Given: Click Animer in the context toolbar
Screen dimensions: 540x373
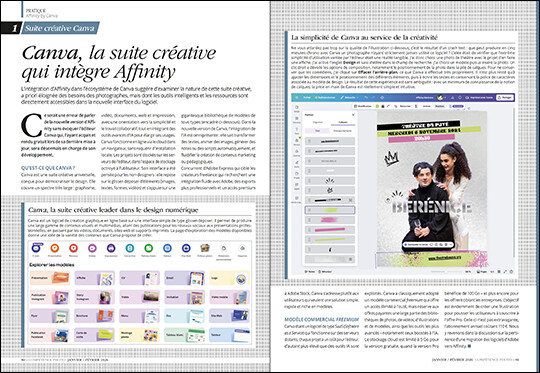Looking at the screenshot, I should point(426,106).
